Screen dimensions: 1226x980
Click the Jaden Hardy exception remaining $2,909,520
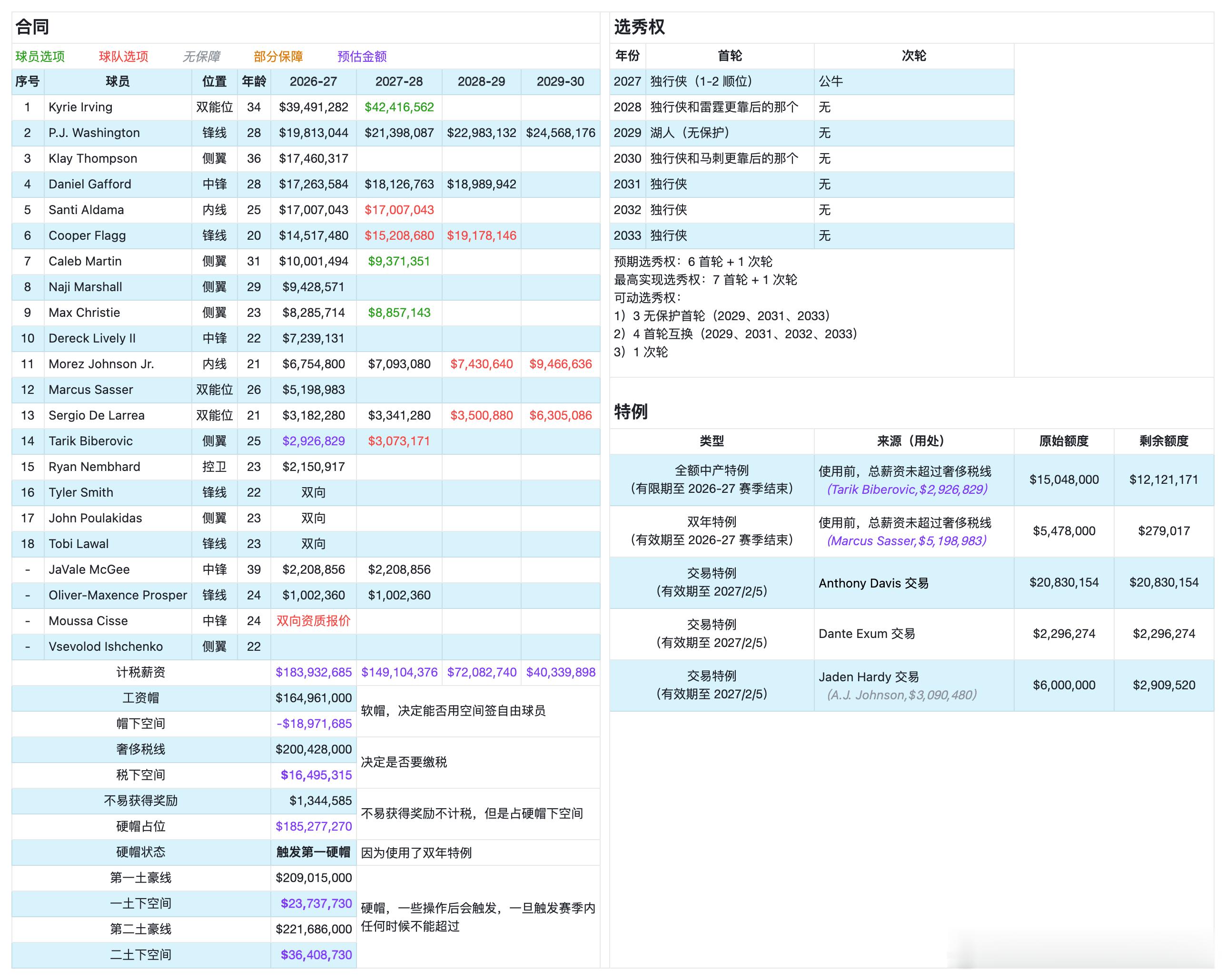[x=1164, y=685]
